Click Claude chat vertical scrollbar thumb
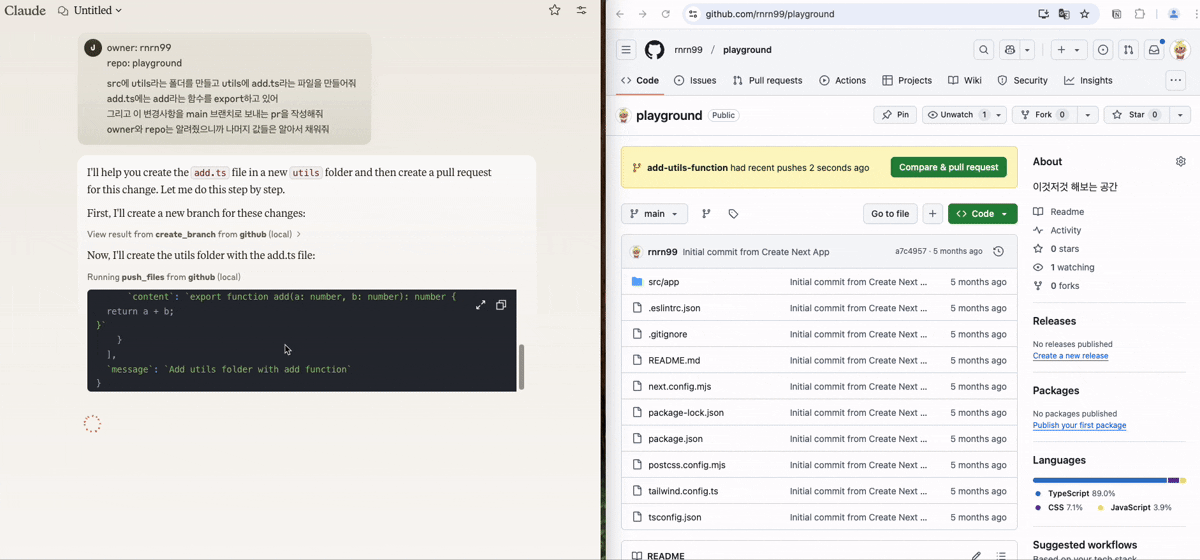1200x560 pixels. pyautogui.click(x=521, y=367)
